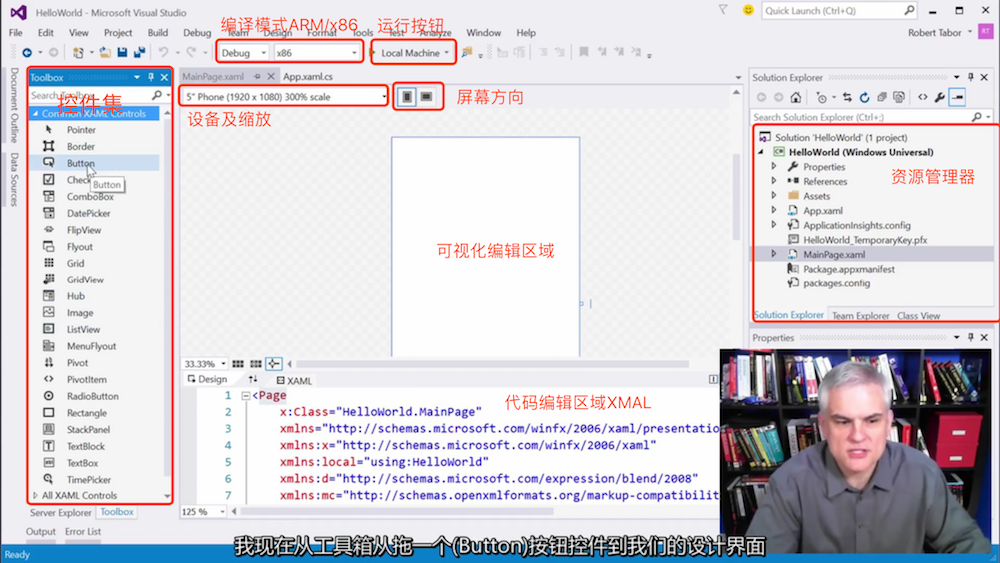This screenshot has width=1000, height=563.
Task: Toggle snapping to snaplines icon
Action: pos(274,363)
